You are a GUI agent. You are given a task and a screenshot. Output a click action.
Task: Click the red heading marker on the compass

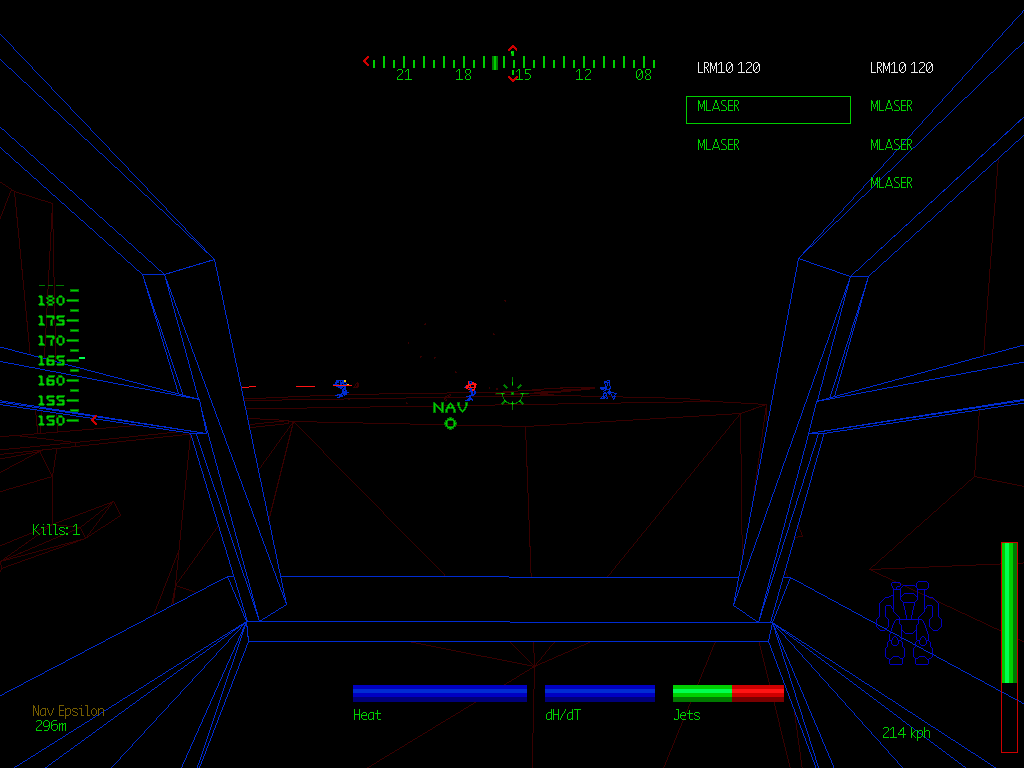[513, 49]
